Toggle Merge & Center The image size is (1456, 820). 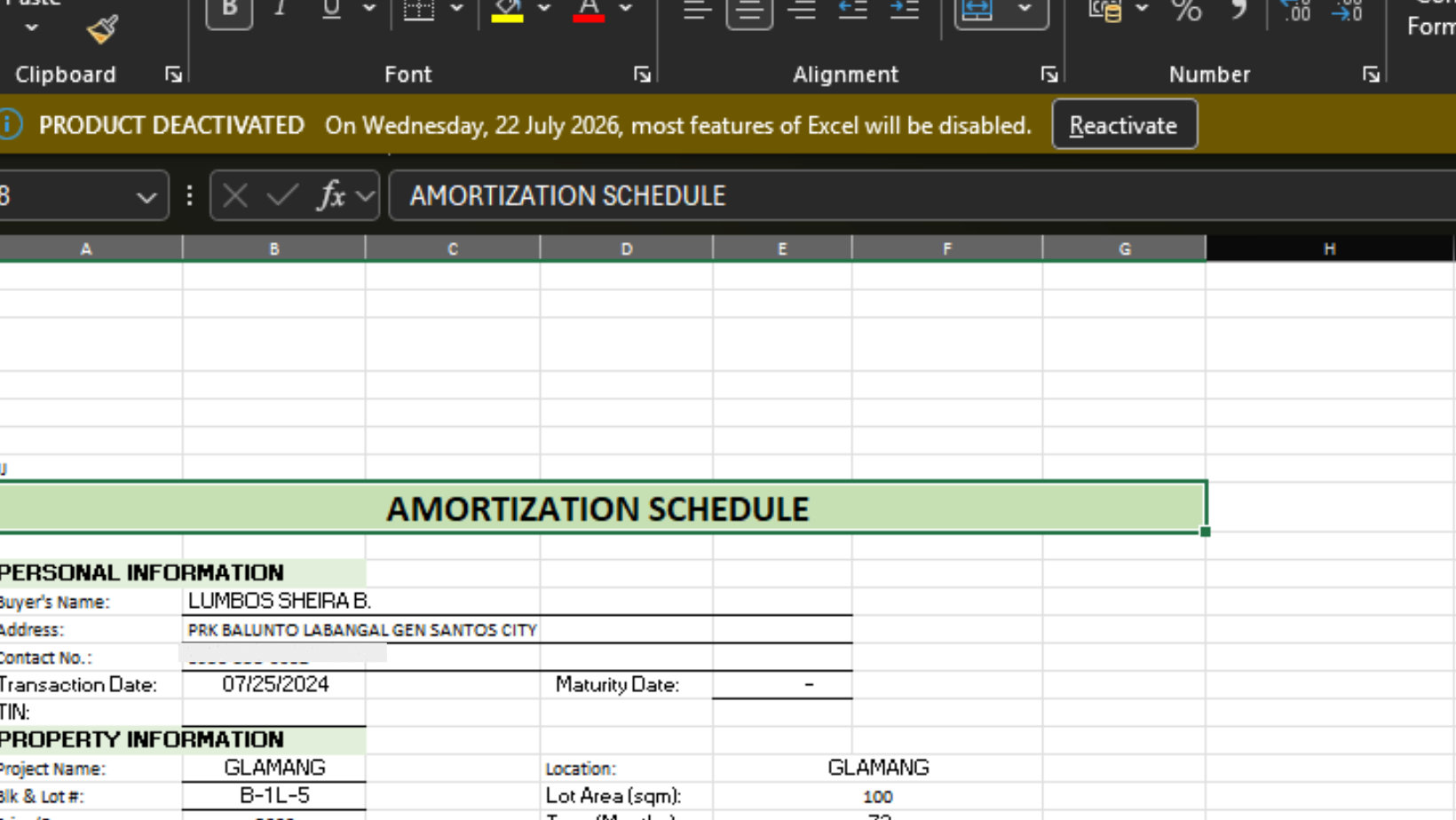977,12
